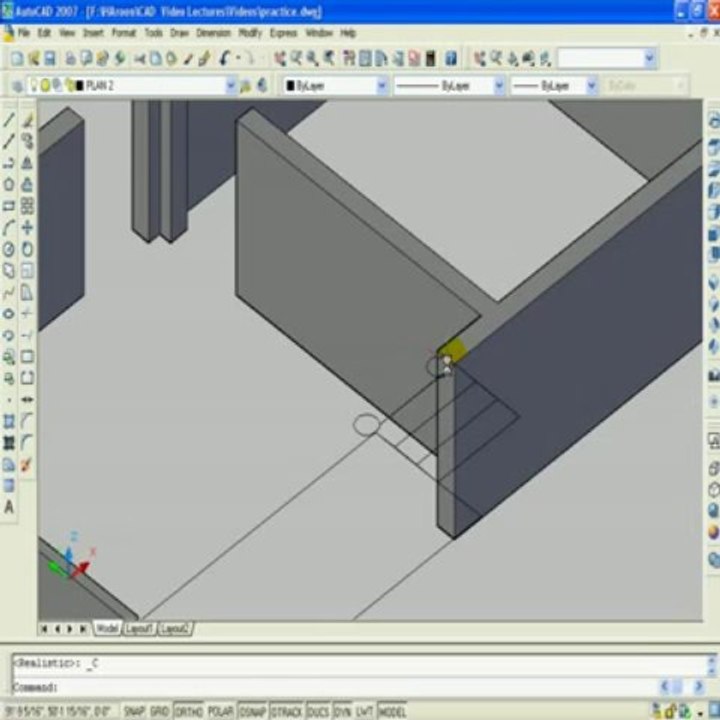Viewport: 720px width, 720px height.
Task: Click the Copy object modify tool
Action: pos(28,141)
